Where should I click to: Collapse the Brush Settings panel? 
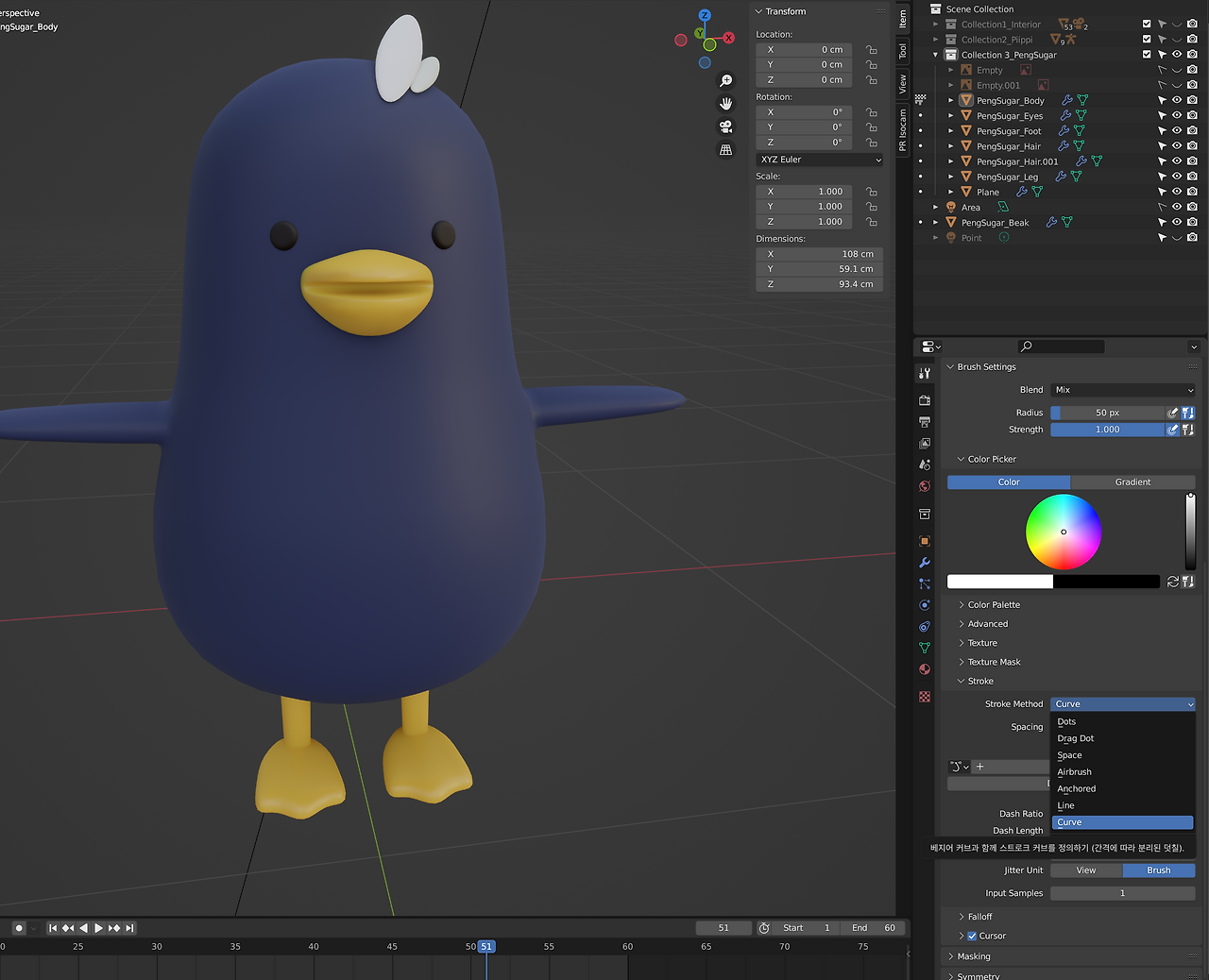(950, 367)
